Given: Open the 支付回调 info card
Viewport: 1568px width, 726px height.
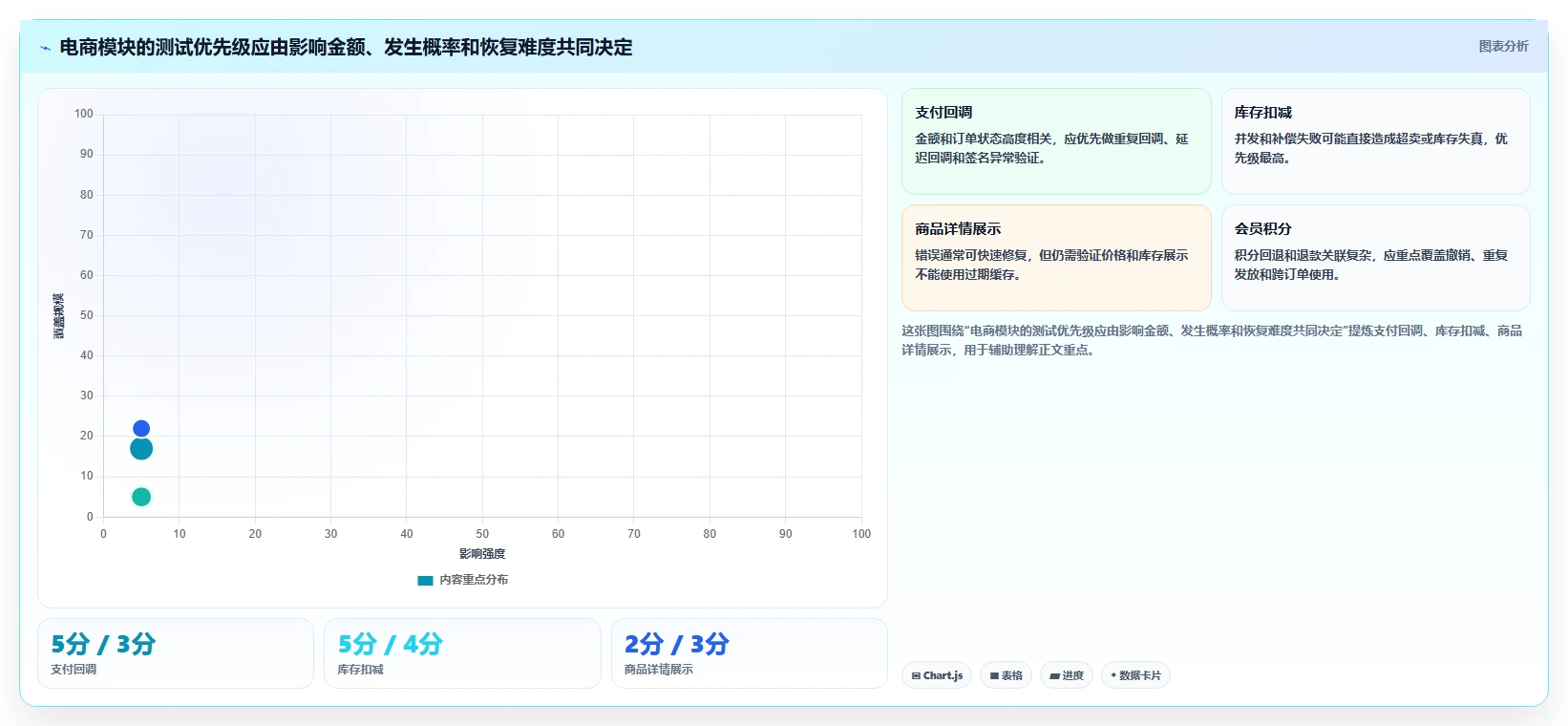Looking at the screenshot, I should (1056, 141).
